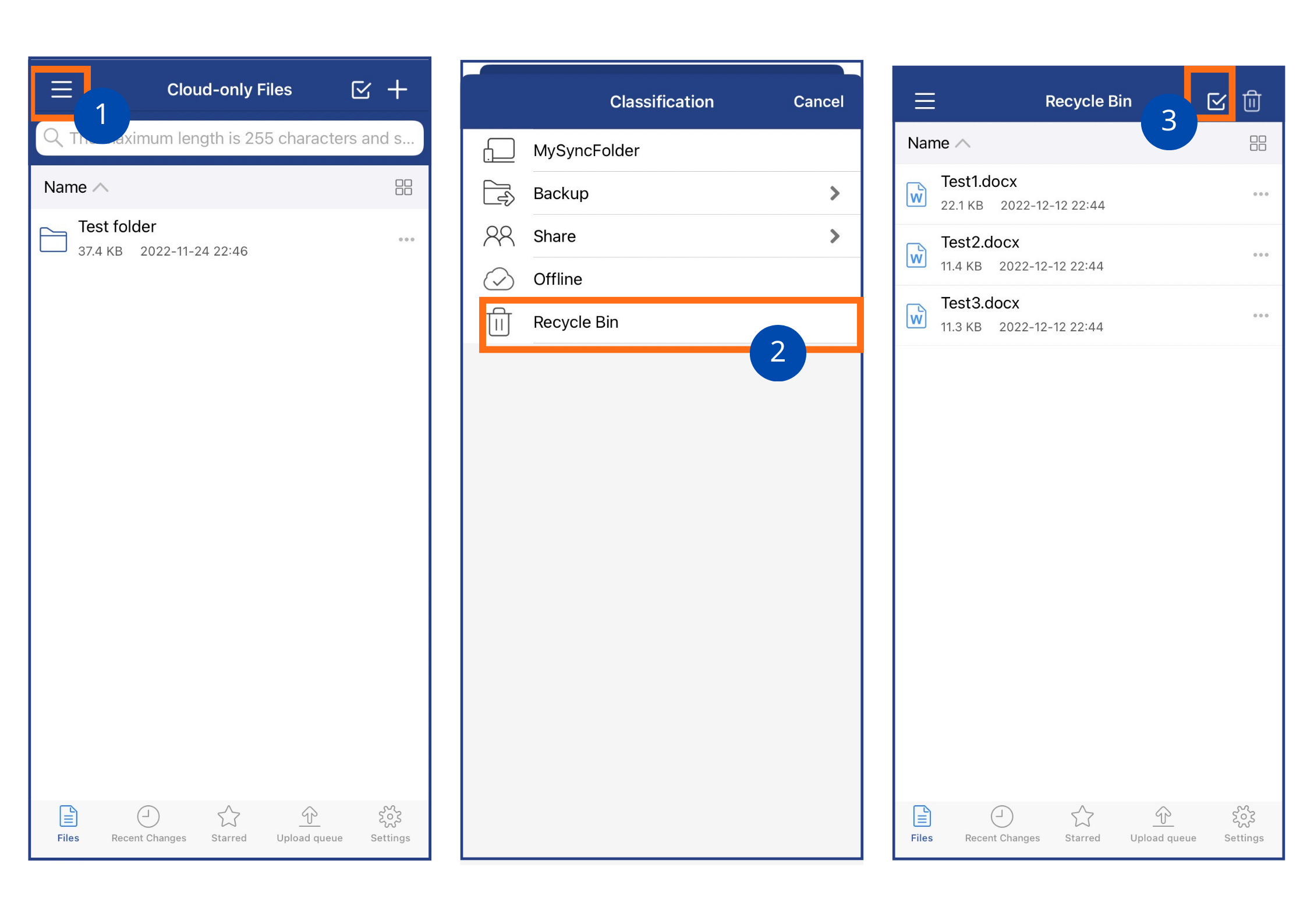
Task: Tap the Backup folder icon
Action: click(499, 193)
